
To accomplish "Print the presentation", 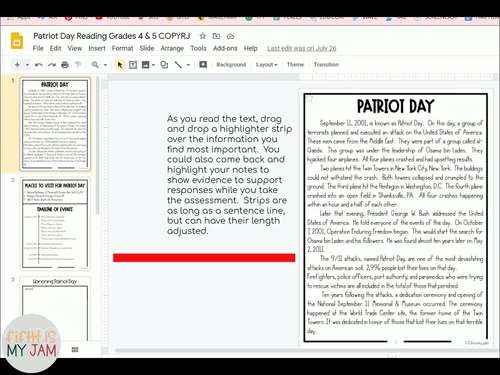I will pos(65,65).
